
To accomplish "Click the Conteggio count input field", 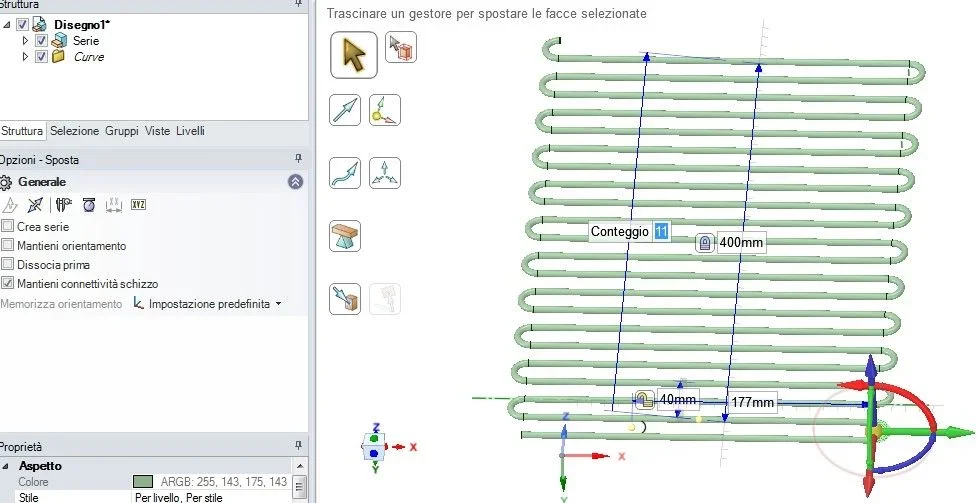I will coord(660,231).
